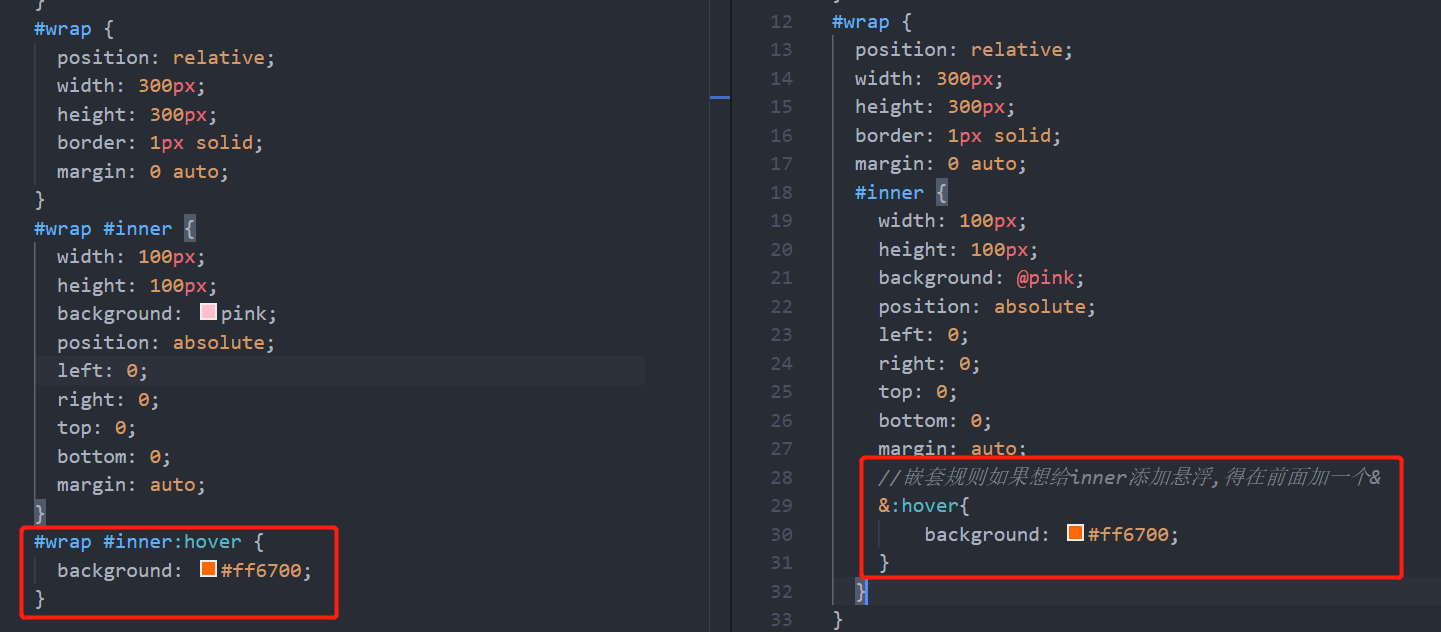Click the highlighted closing brace on line 32
Viewport: 1441px width, 632px height.
tap(861, 591)
